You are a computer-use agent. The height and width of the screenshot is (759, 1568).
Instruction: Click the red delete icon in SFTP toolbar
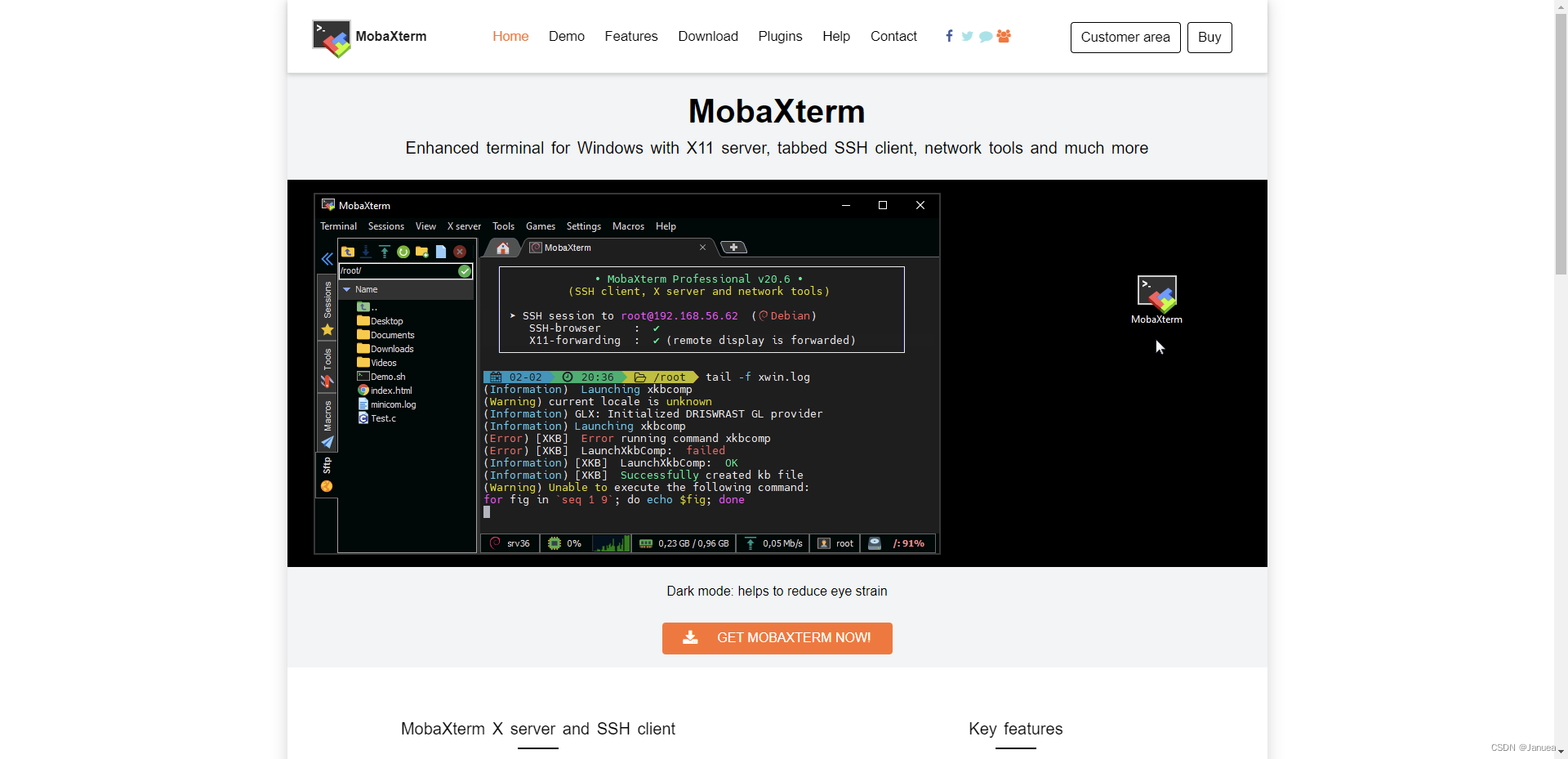[460, 252]
